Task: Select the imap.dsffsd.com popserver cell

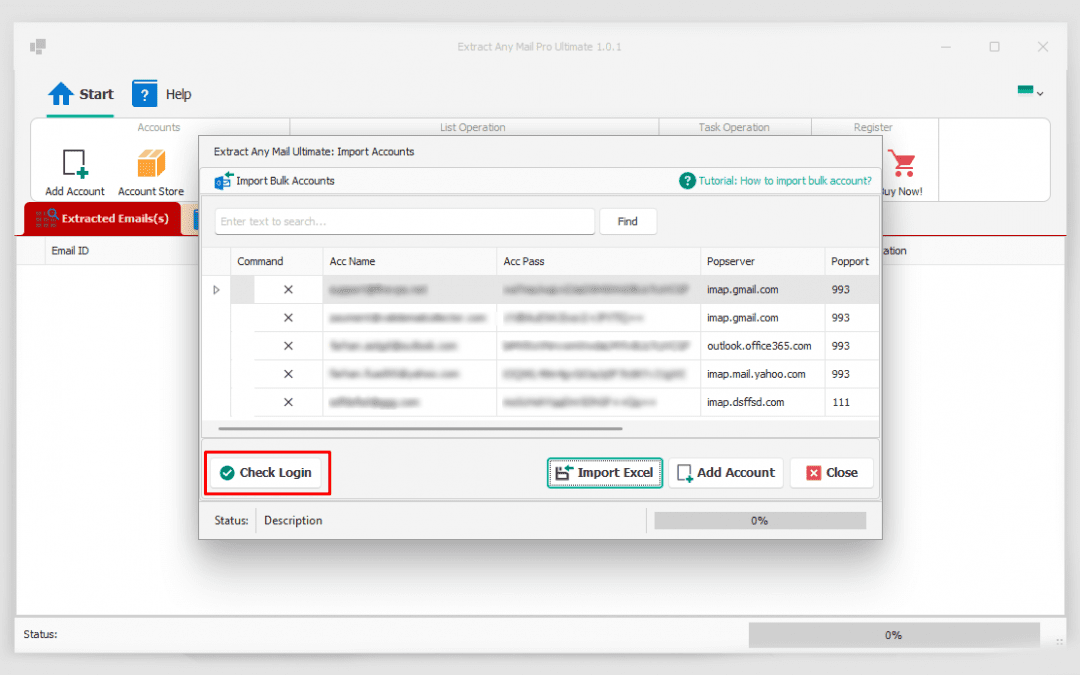Action: click(x=762, y=402)
